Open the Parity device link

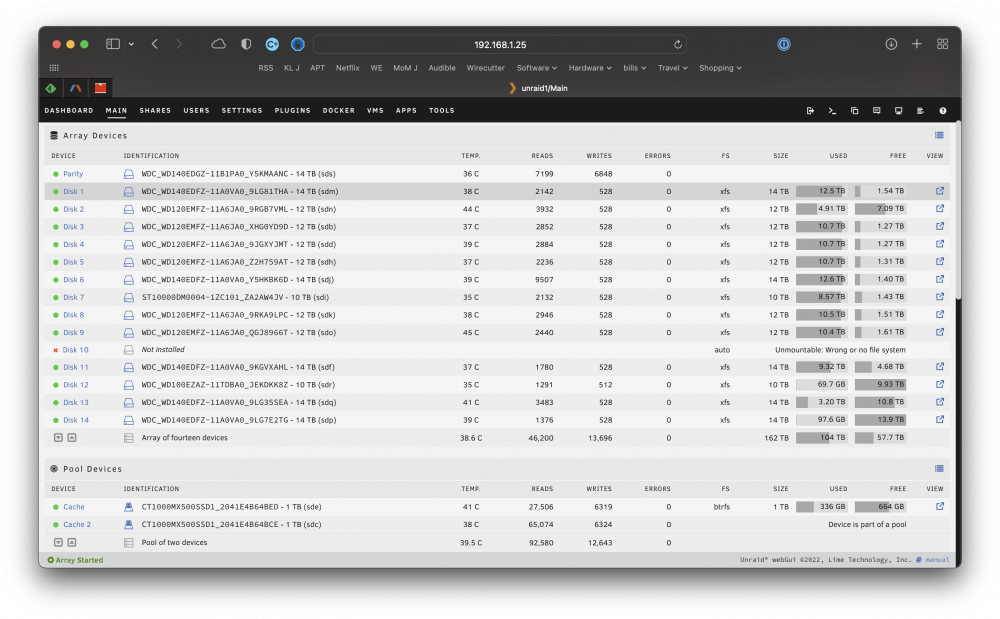(73, 174)
